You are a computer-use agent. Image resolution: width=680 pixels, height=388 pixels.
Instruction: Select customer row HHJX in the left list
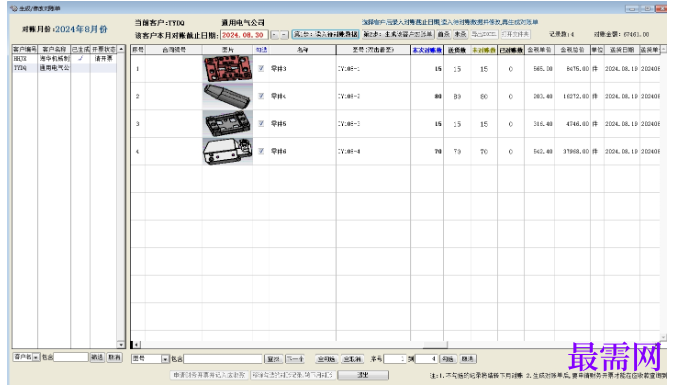tap(64, 58)
